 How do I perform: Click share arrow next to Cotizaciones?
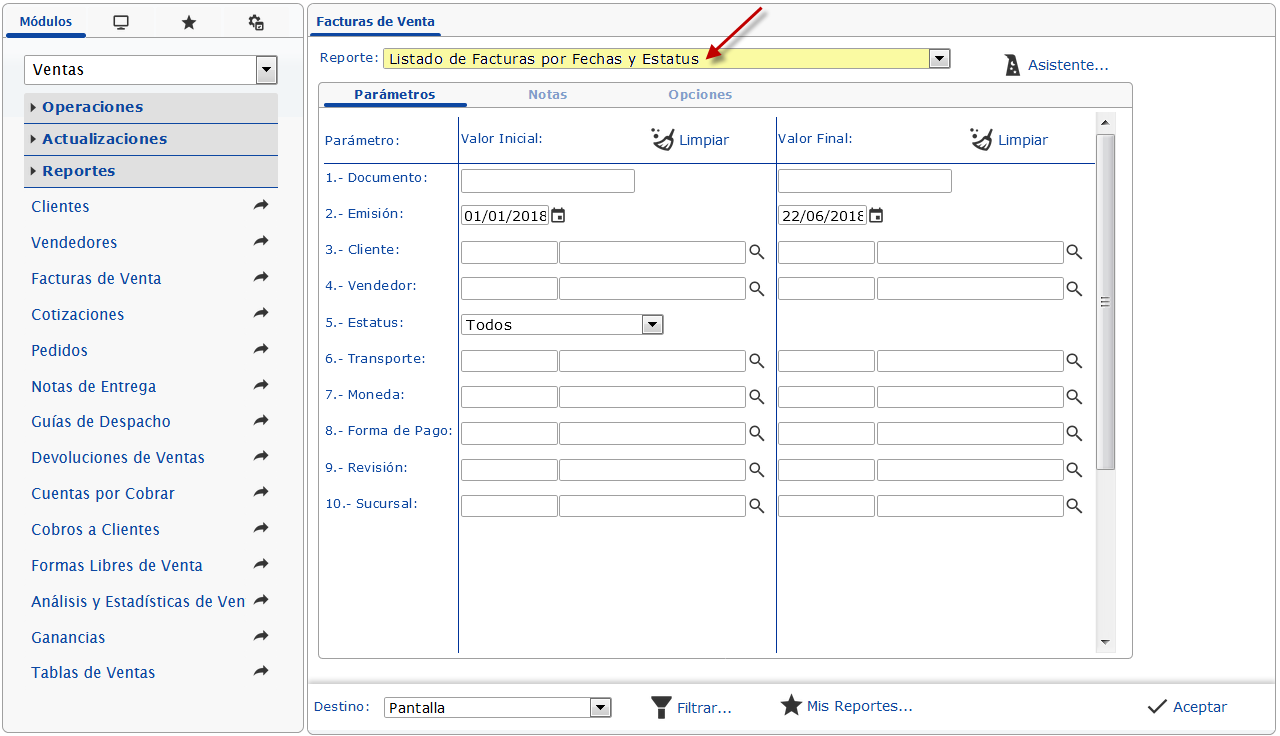tap(261, 313)
